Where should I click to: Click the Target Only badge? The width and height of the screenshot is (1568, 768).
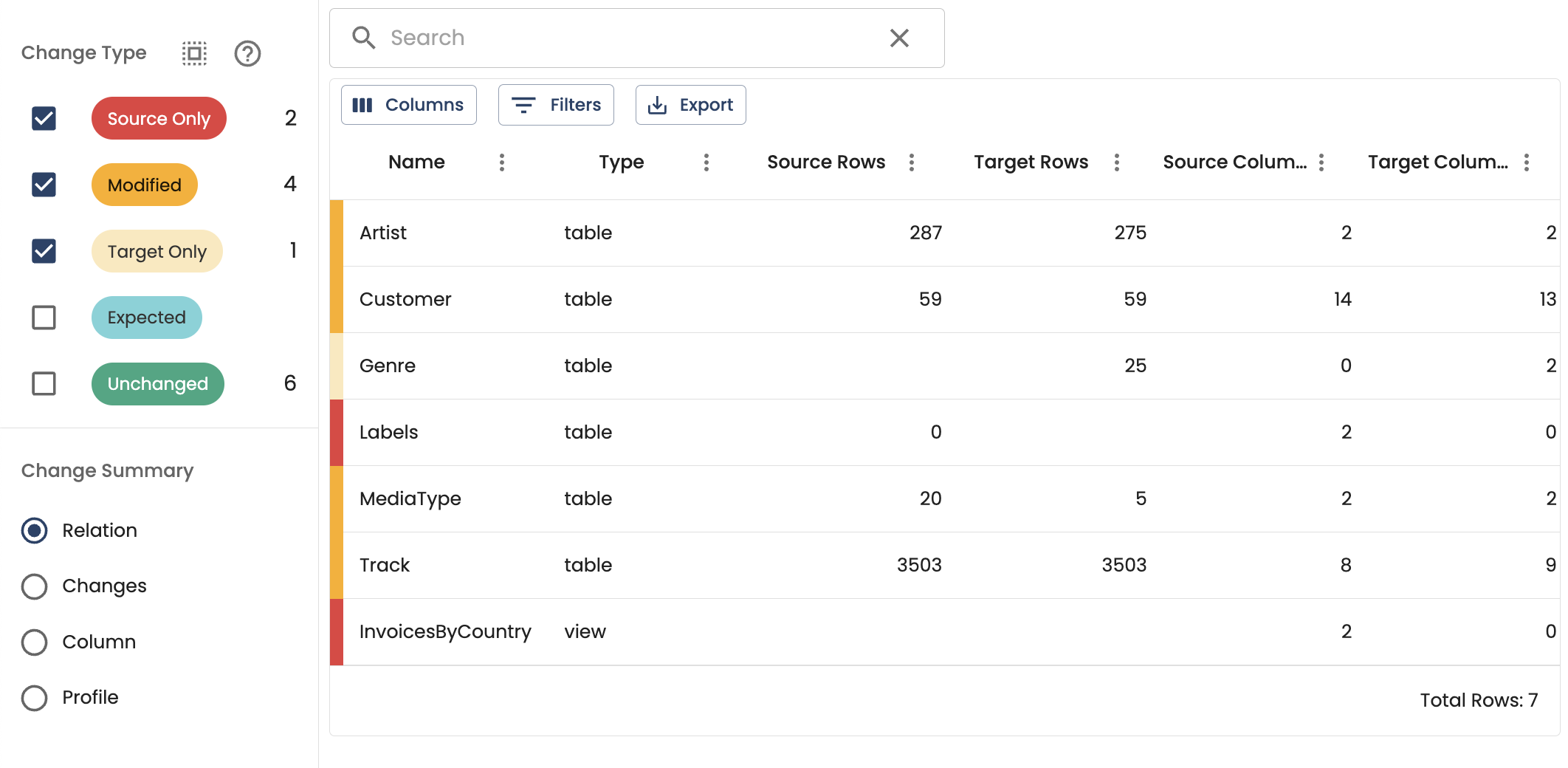[157, 251]
